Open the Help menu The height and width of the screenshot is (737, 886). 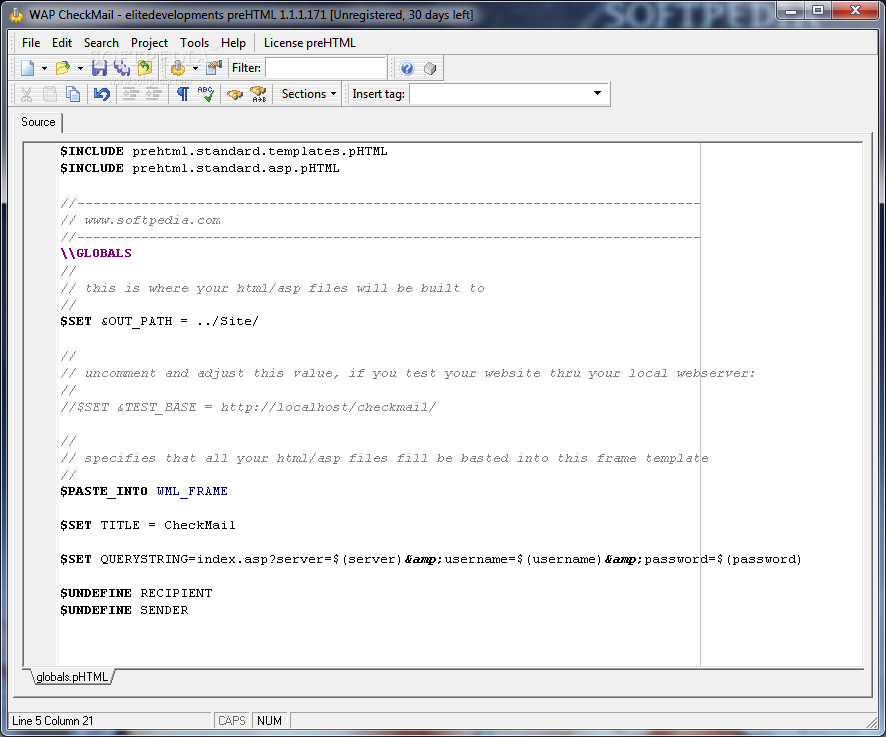(233, 43)
